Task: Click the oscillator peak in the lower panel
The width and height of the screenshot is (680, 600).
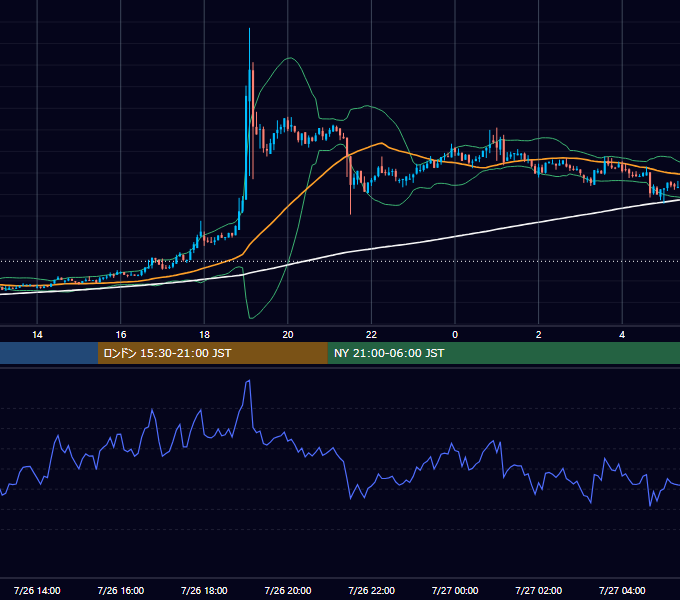Action: (249, 381)
